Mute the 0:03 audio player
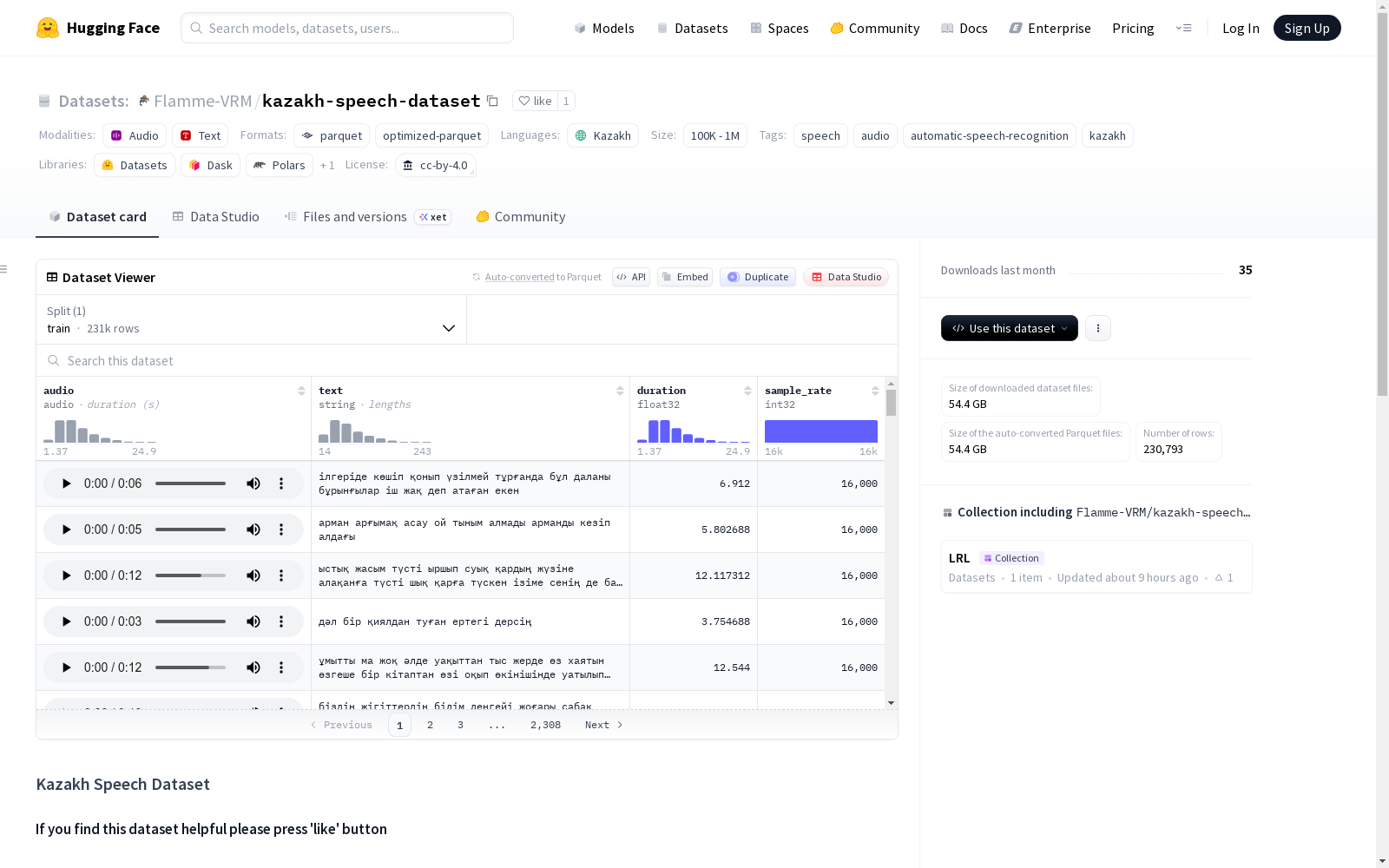This screenshot has width=1389, height=868. 253,621
